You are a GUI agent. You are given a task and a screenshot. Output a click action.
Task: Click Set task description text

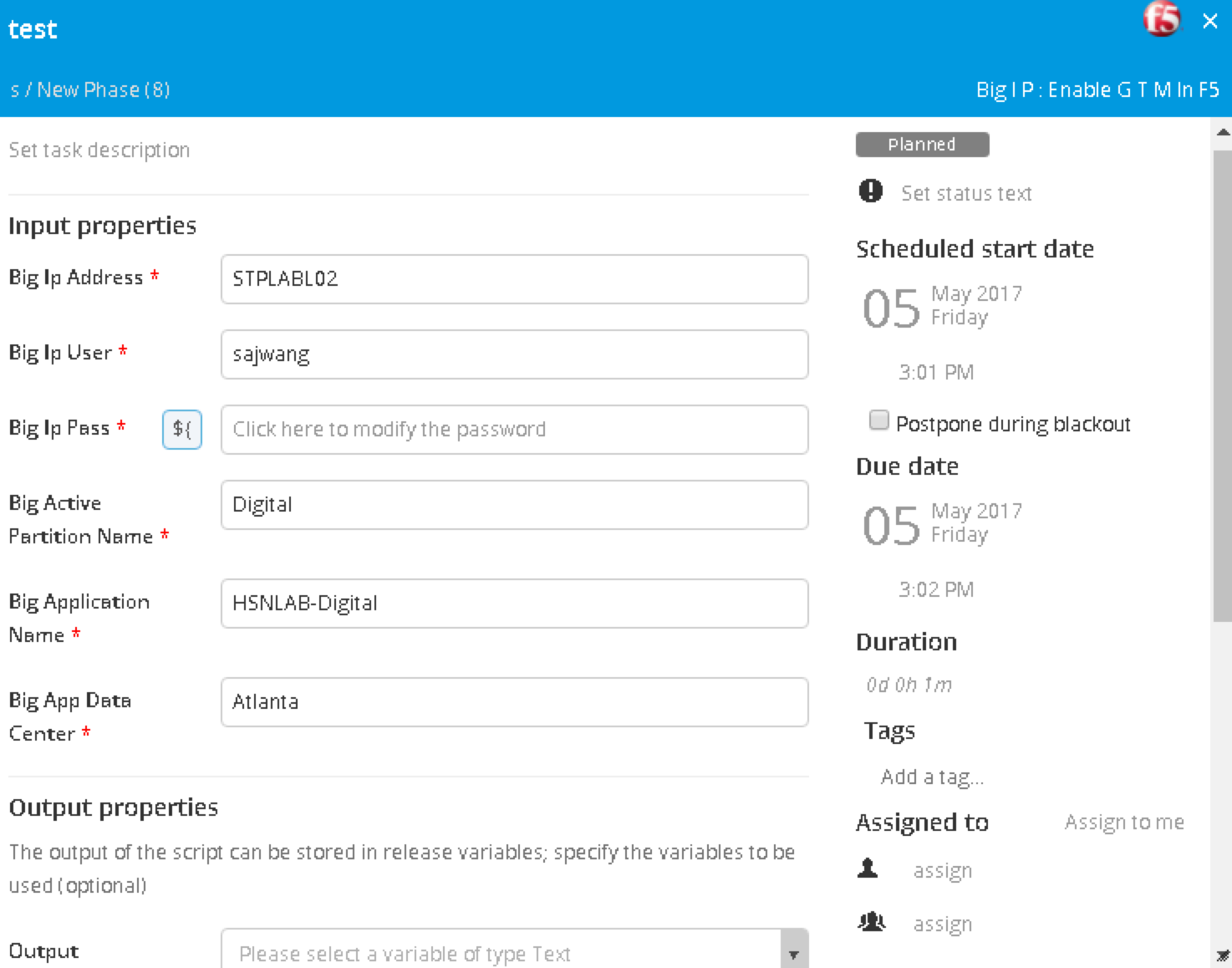point(99,150)
